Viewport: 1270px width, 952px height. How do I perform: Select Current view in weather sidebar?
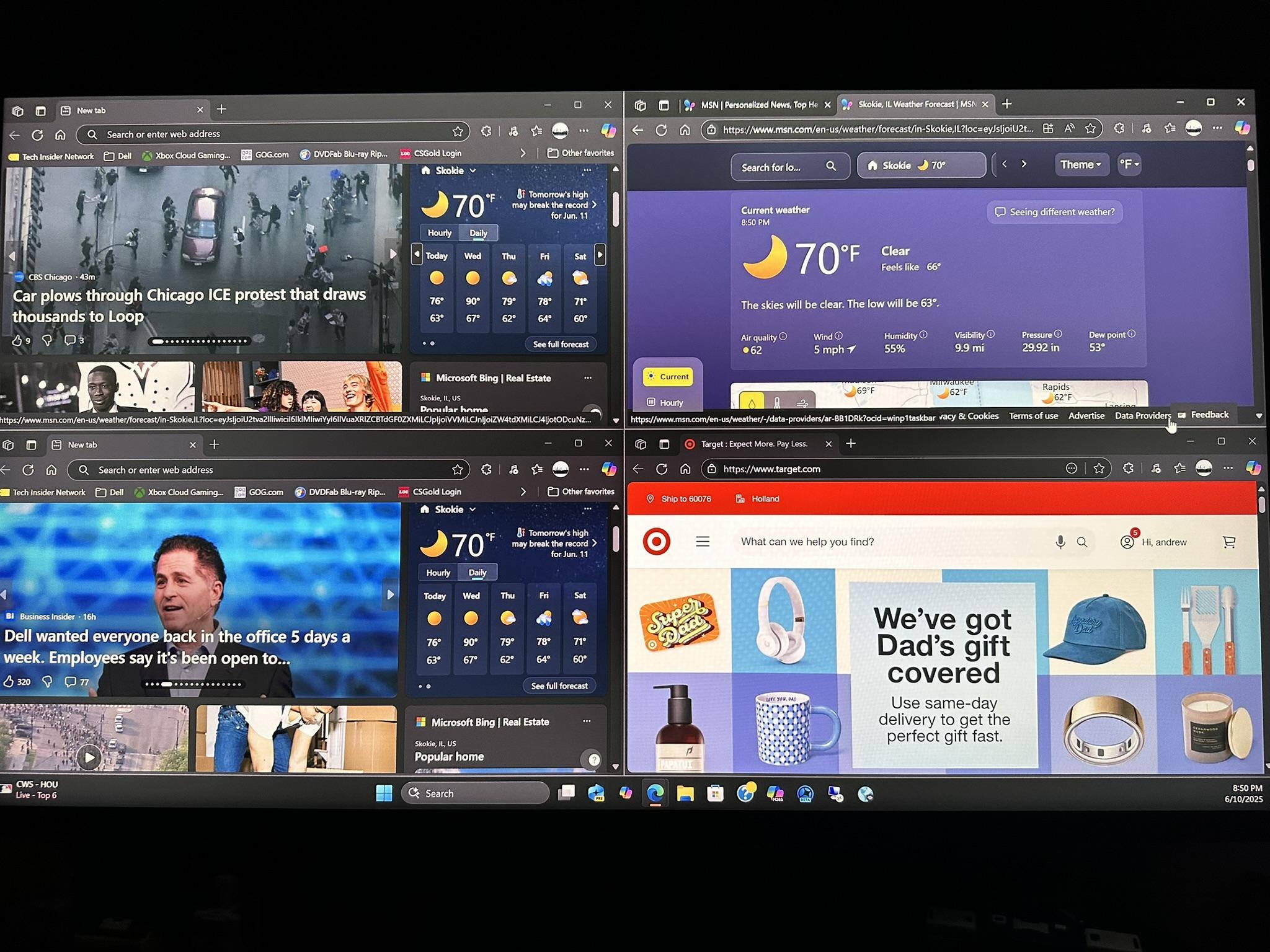(x=668, y=376)
